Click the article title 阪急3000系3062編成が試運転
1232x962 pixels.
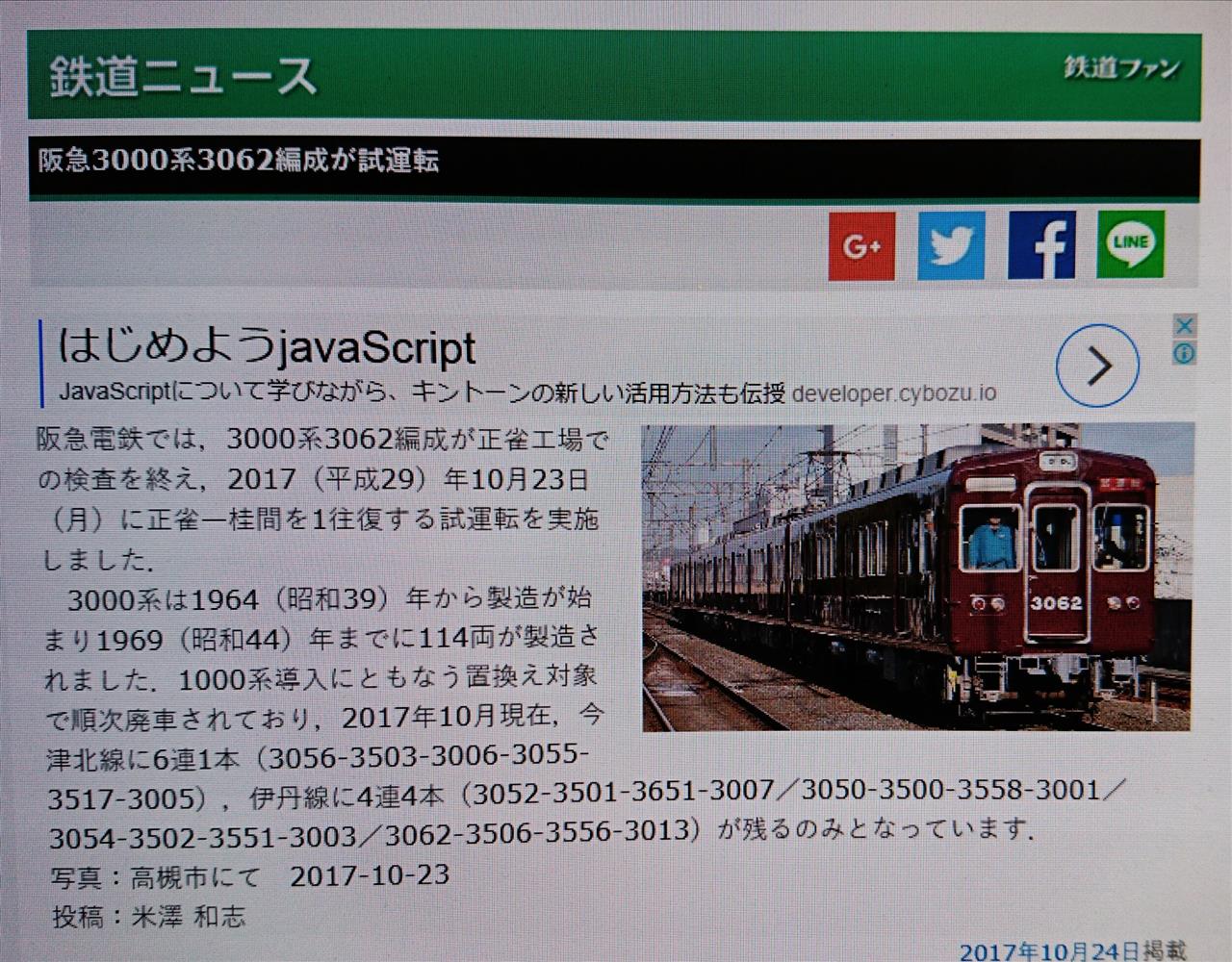tap(239, 160)
